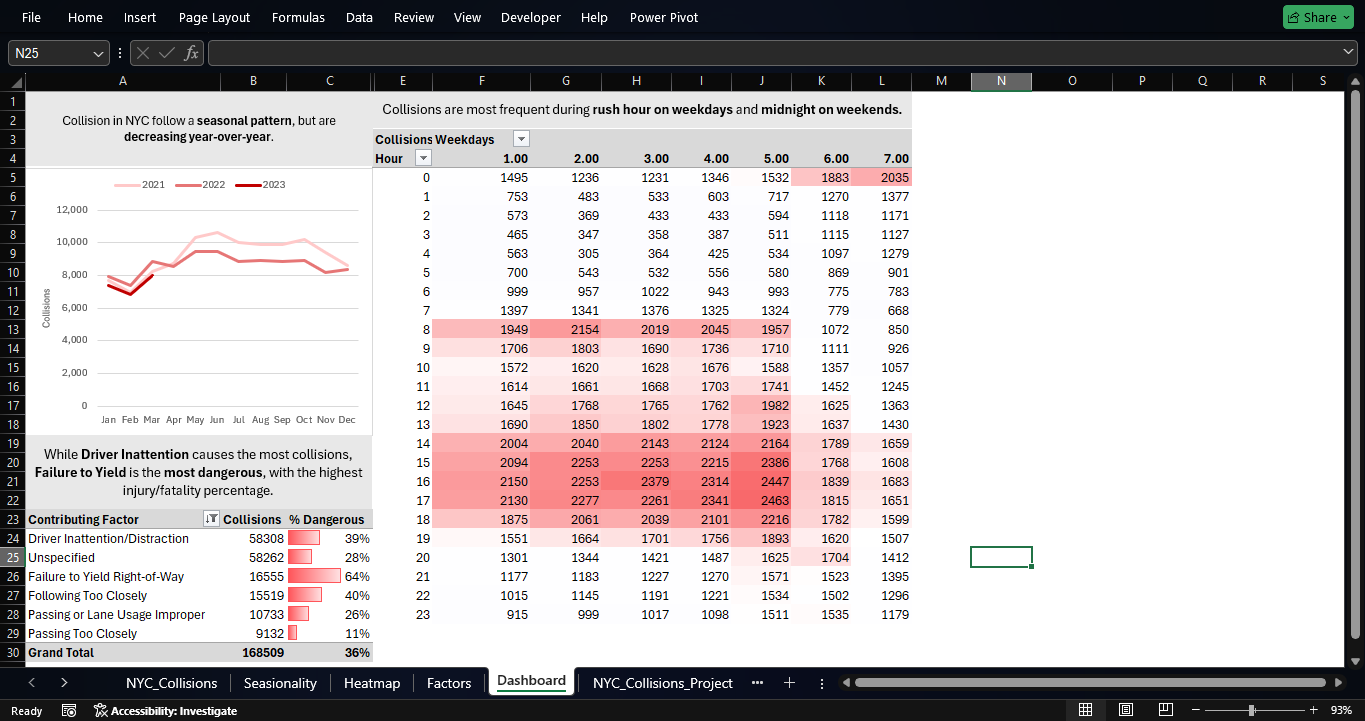Open the Hour row filter dropdown
The width and height of the screenshot is (1365, 721).
[x=423, y=158]
